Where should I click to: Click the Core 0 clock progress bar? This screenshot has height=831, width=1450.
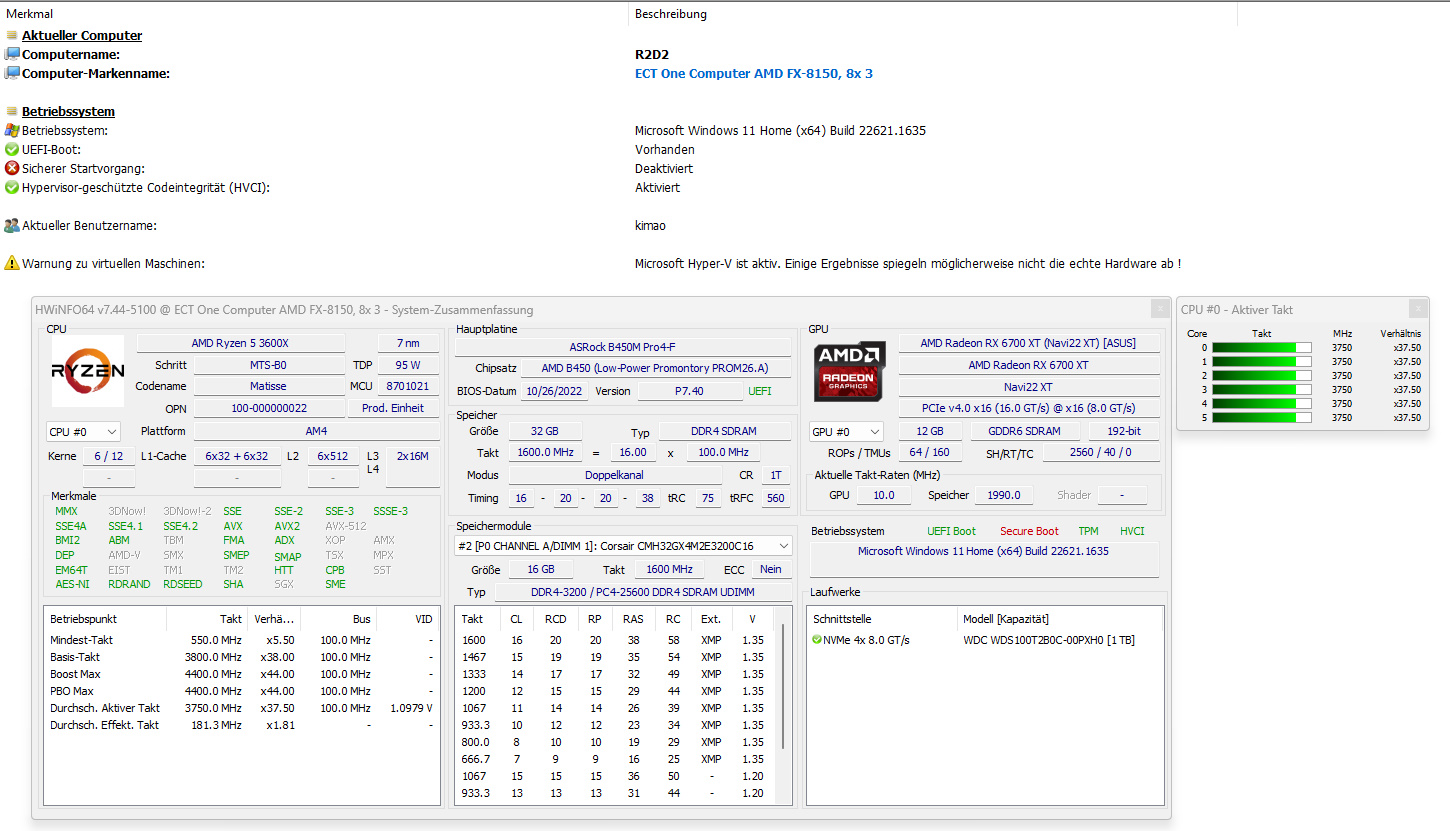(1262, 348)
